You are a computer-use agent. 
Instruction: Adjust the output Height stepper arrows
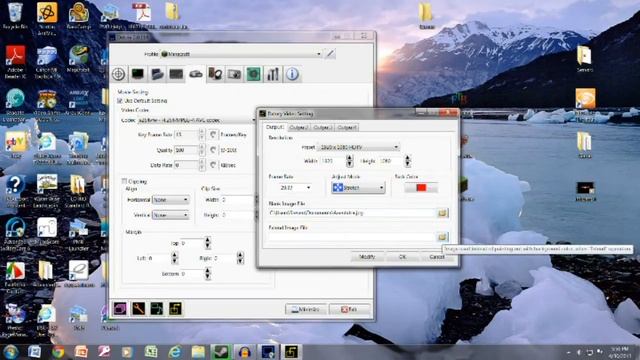tap(407, 161)
